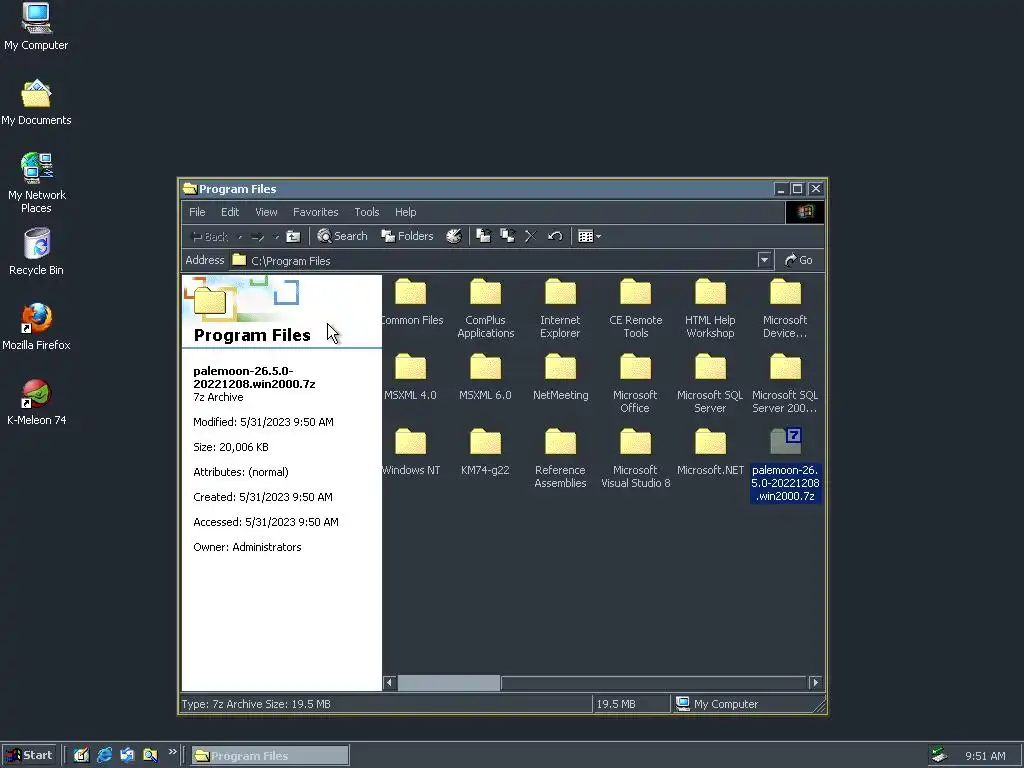Select the Microsoft SQL Server 200… folder
Image resolution: width=1024 pixels, height=768 pixels.
(x=785, y=383)
